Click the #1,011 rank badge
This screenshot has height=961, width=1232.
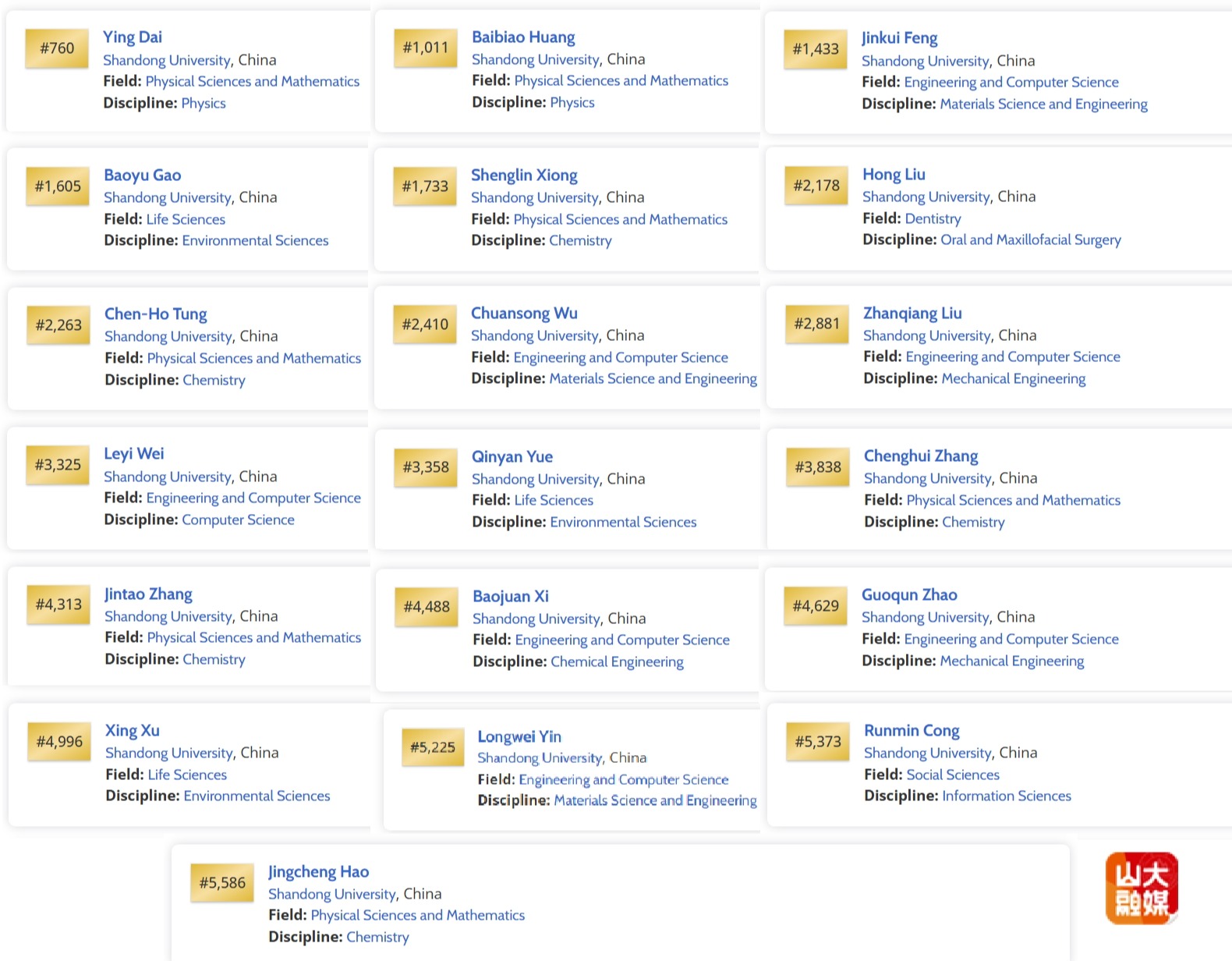click(425, 48)
